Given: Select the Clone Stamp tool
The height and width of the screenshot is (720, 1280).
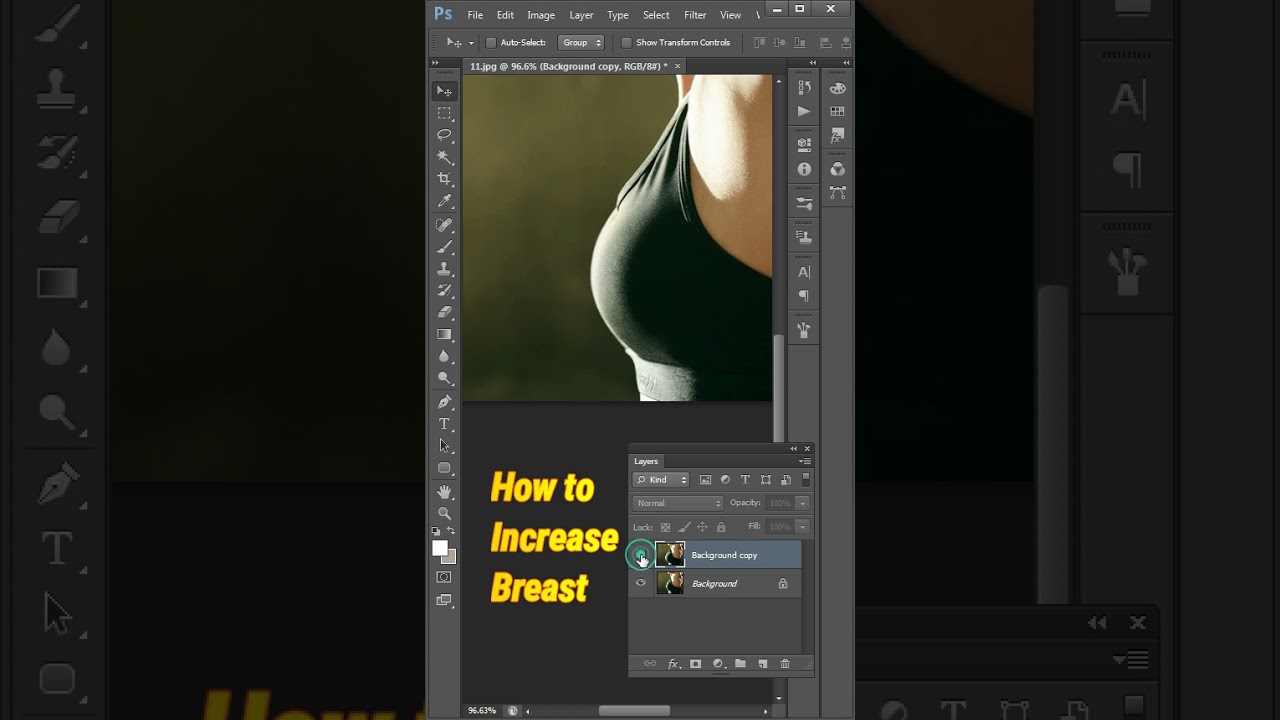Looking at the screenshot, I should pyautogui.click(x=445, y=269).
